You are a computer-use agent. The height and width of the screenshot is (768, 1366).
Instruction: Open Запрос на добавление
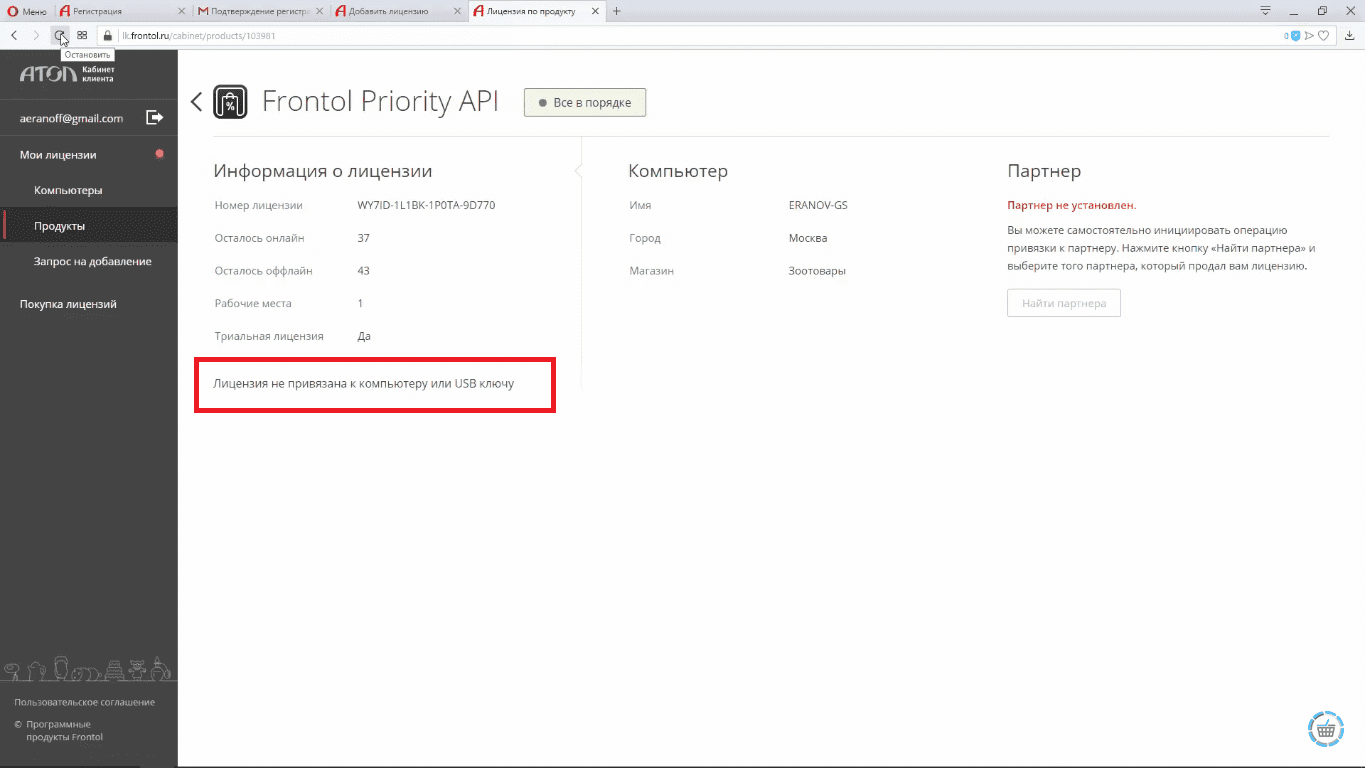93,261
